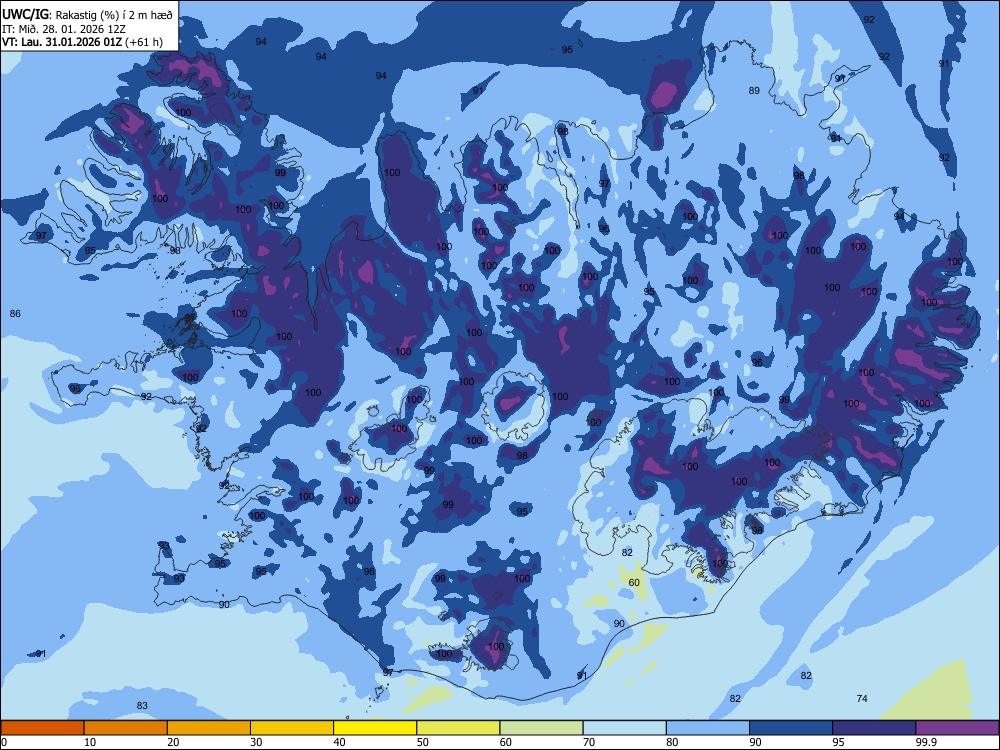Click the legend tick label '50'
This screenshot has width=1000, height=750.
coord(423,742)
